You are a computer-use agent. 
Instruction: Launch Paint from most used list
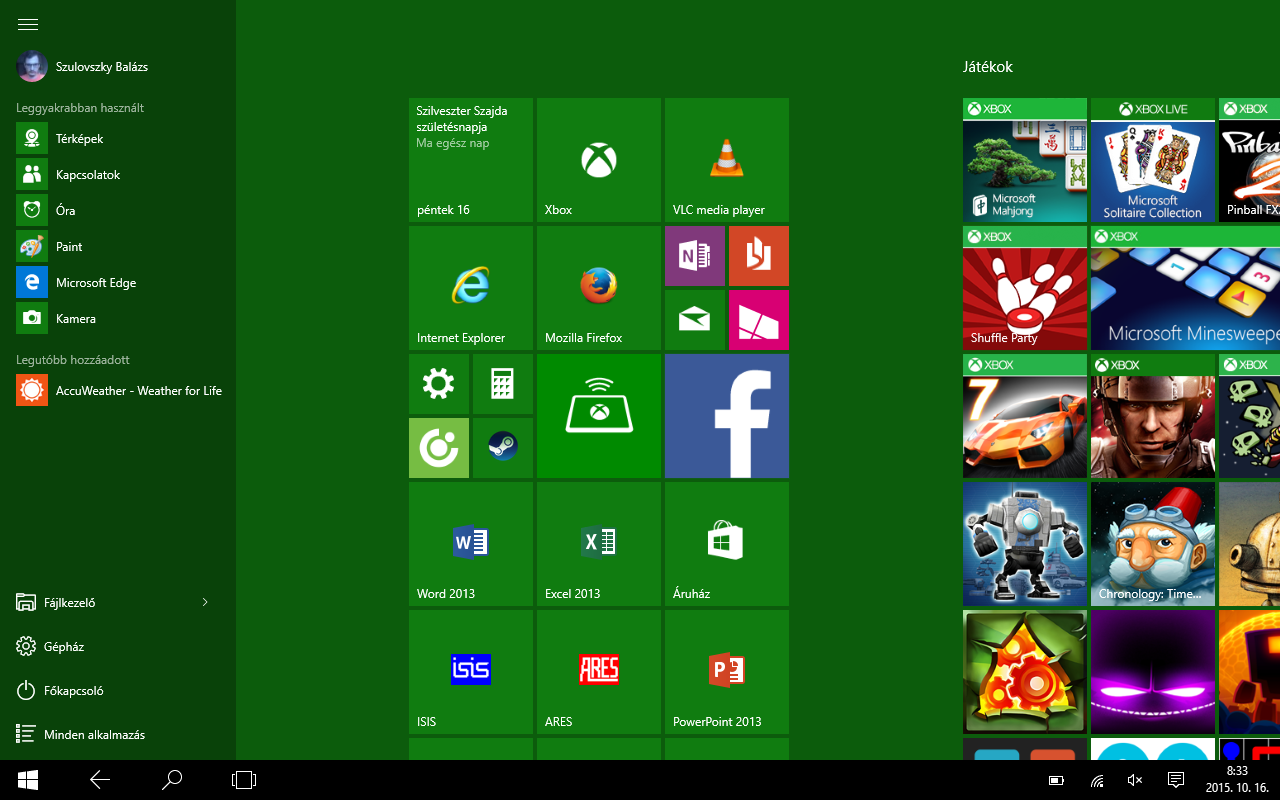point(118,246)
